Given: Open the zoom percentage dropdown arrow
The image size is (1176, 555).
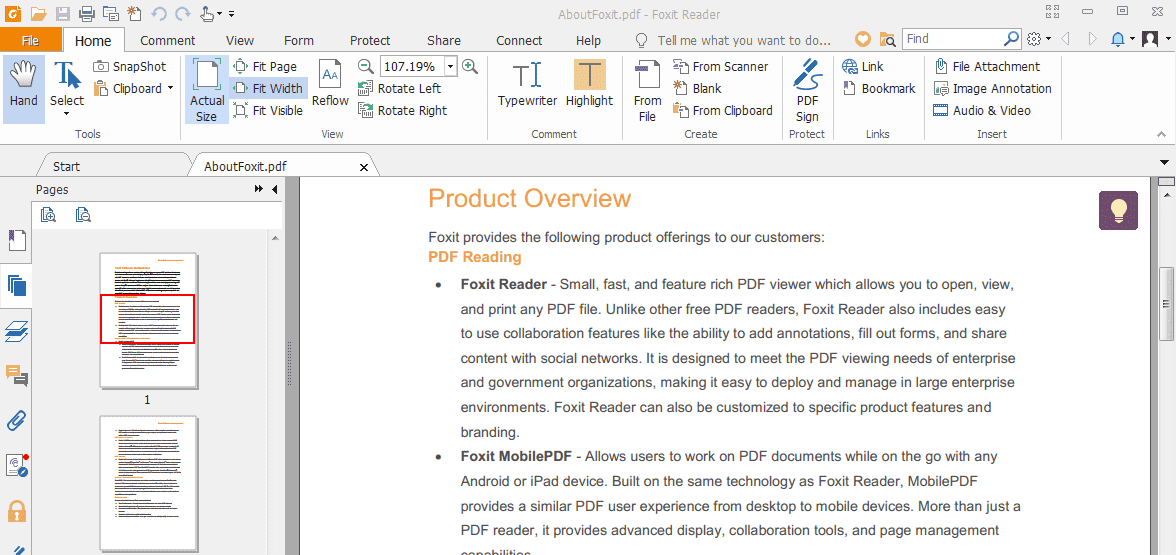Looking at the screenshot, I should [x=450, y=67].
